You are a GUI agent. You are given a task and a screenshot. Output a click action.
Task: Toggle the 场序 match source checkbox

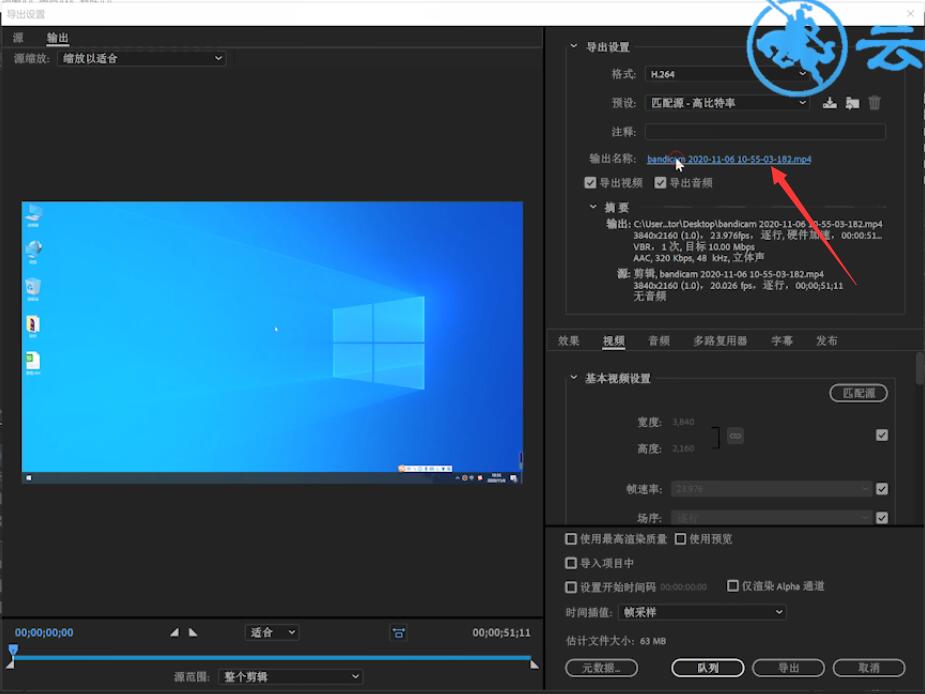click(x=881, y=518)
